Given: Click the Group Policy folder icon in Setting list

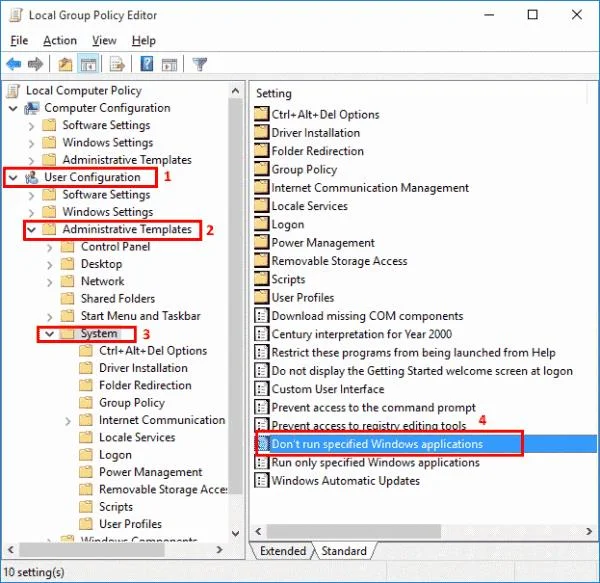Looking at the screenshot, I should 261,169.
